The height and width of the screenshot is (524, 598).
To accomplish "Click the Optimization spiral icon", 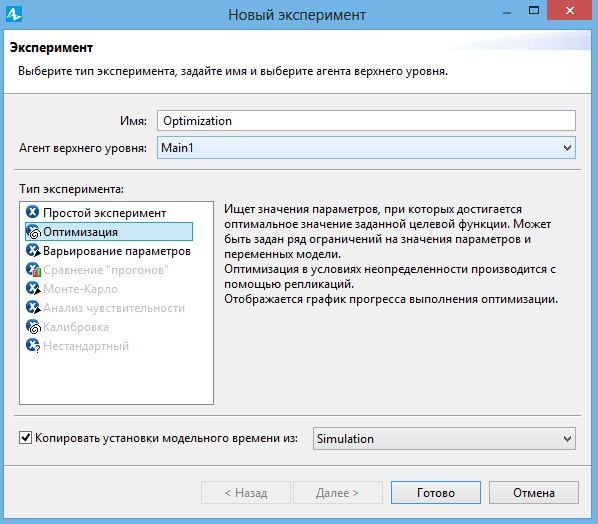I will point(33,231).
